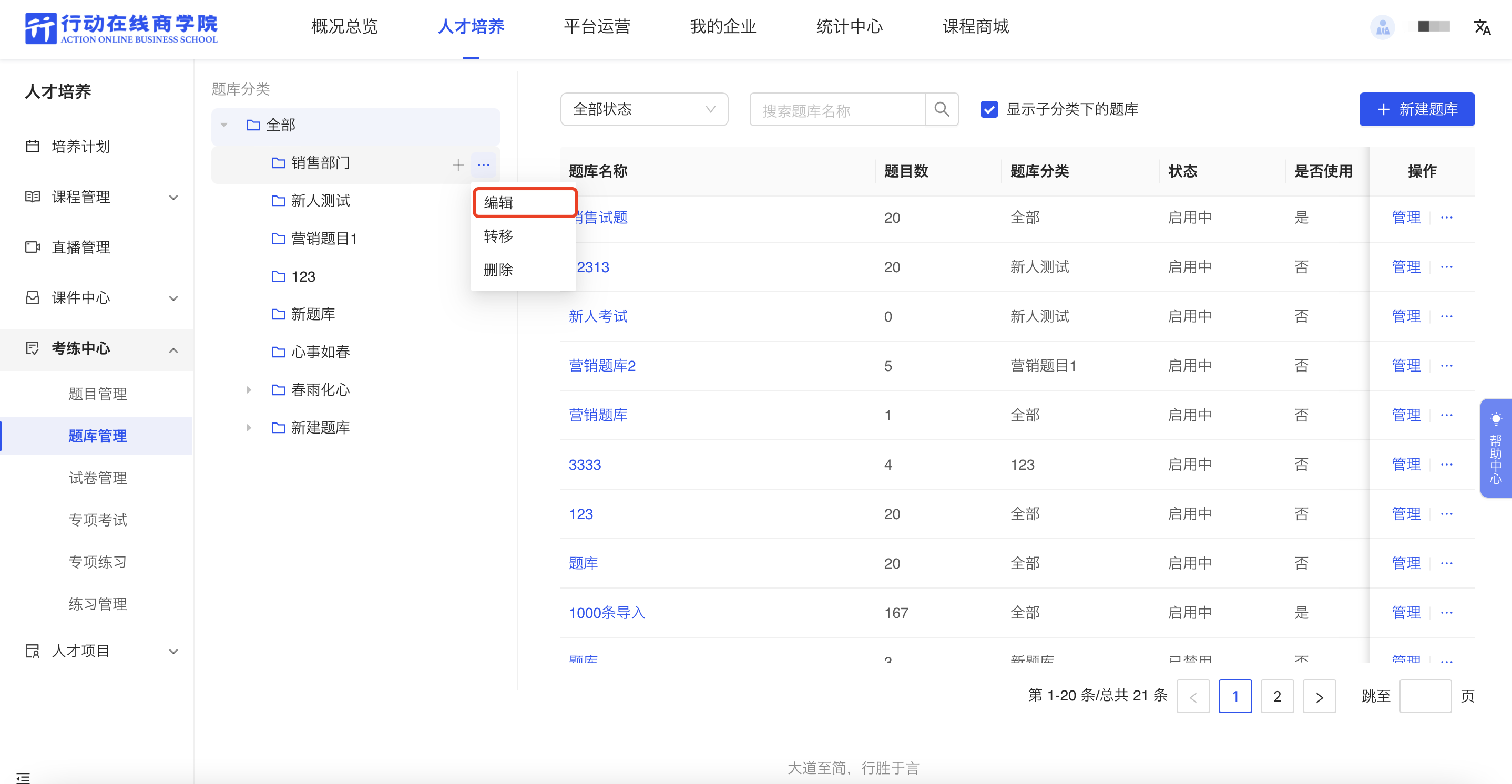Open the user avatar icon
Viewport: 1512px width, 784px height.
click(x=1382, y=27)
